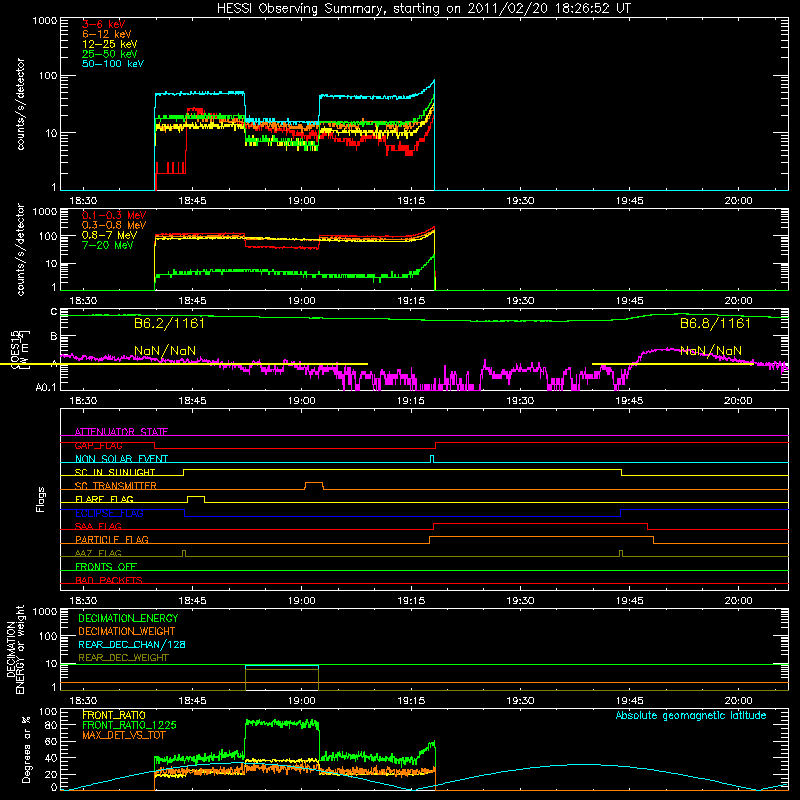Click the SAA_FLAG label
The height and width of the screenshot is (800, 800).
[98, 526]
